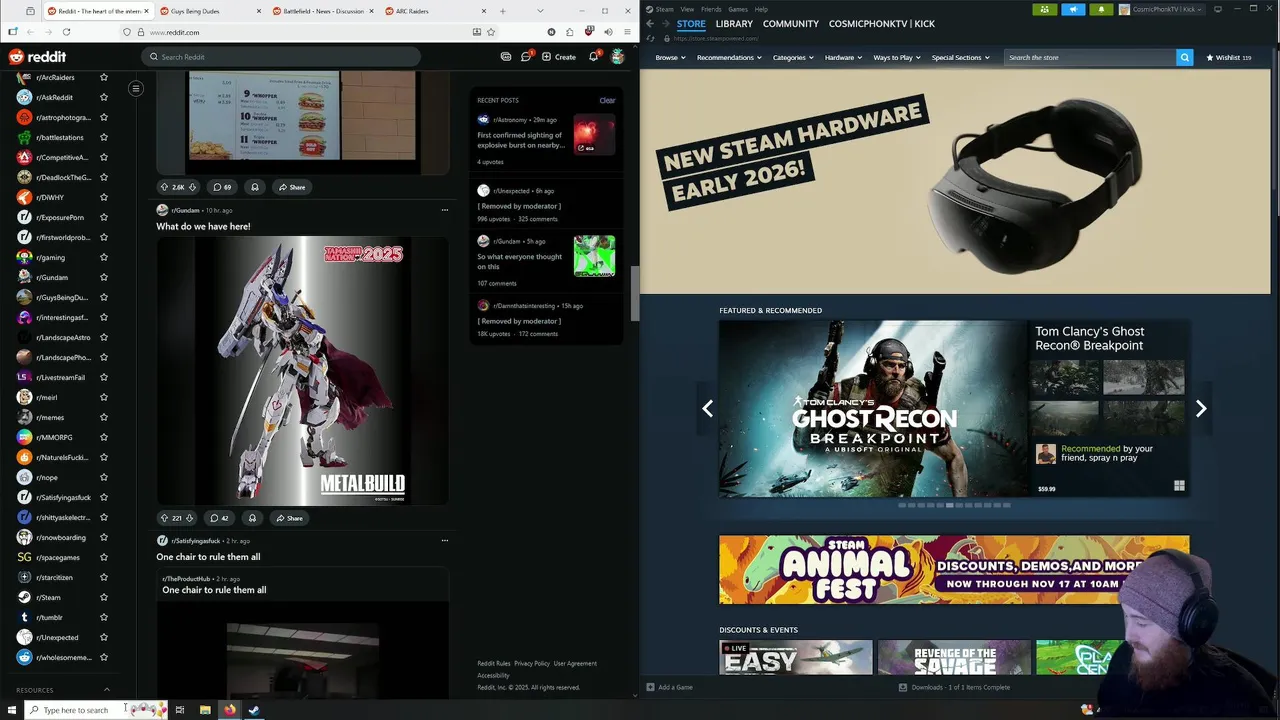Image resolution: width=1280 pixels, height=720 pixels.
Task: Show previous Steam featured game arrow
Action: click(707, 408)
